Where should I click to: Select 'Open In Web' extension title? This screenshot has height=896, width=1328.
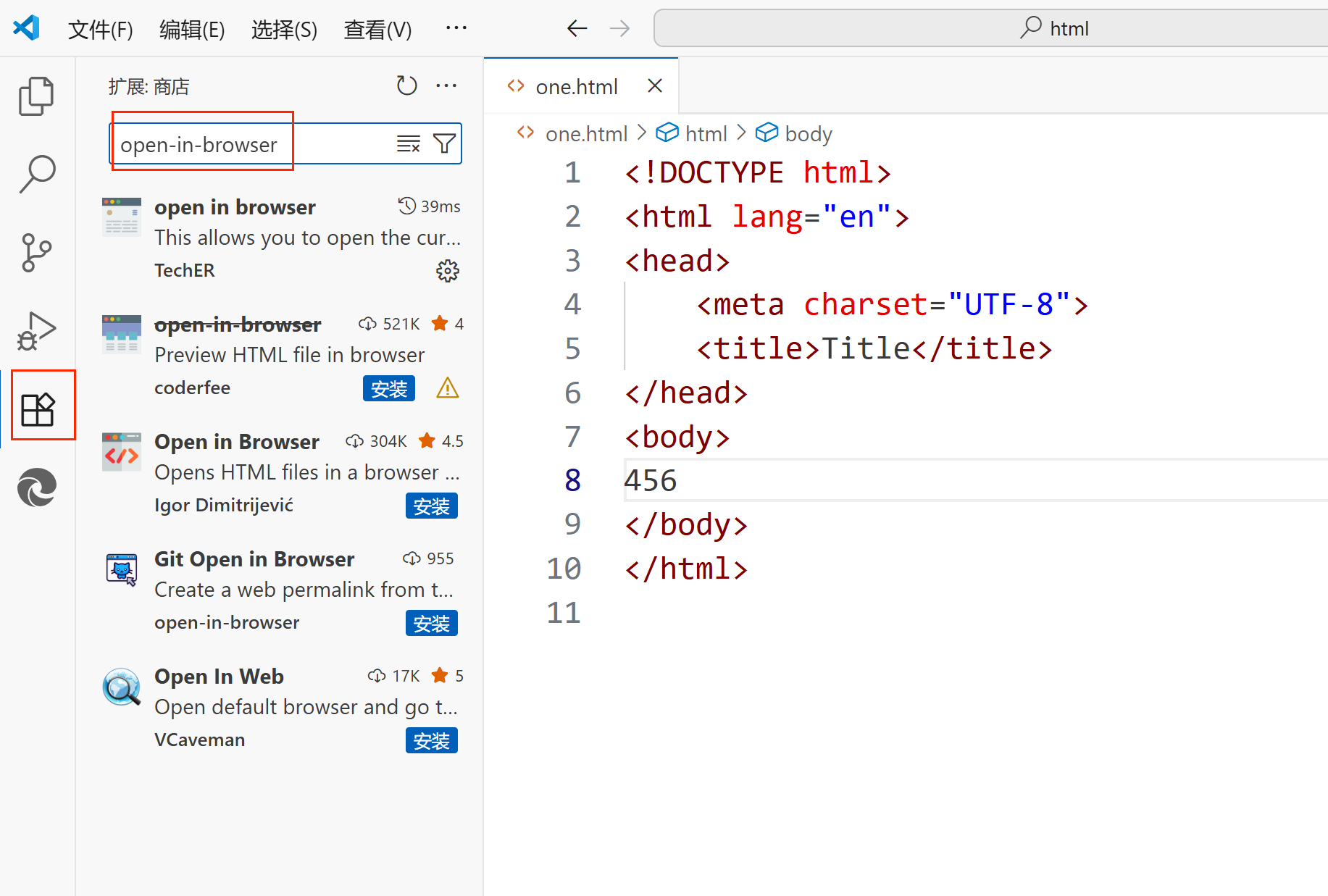pos(219,677)
